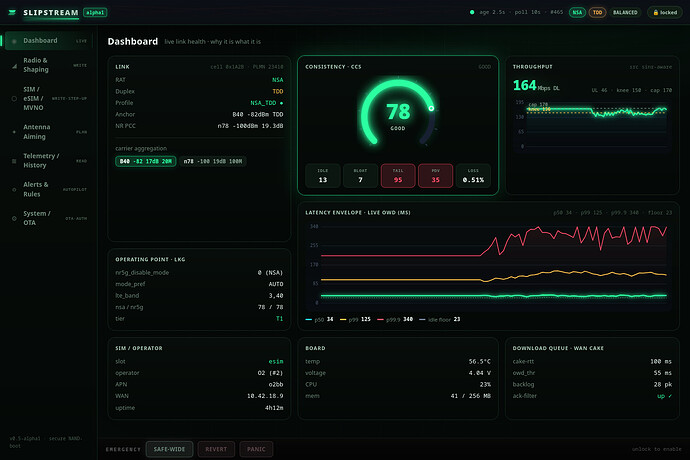This screenshot has height=460, width=690.
Task: Click the CCS gauge knob marker
Action: click(x=431, y=108)
